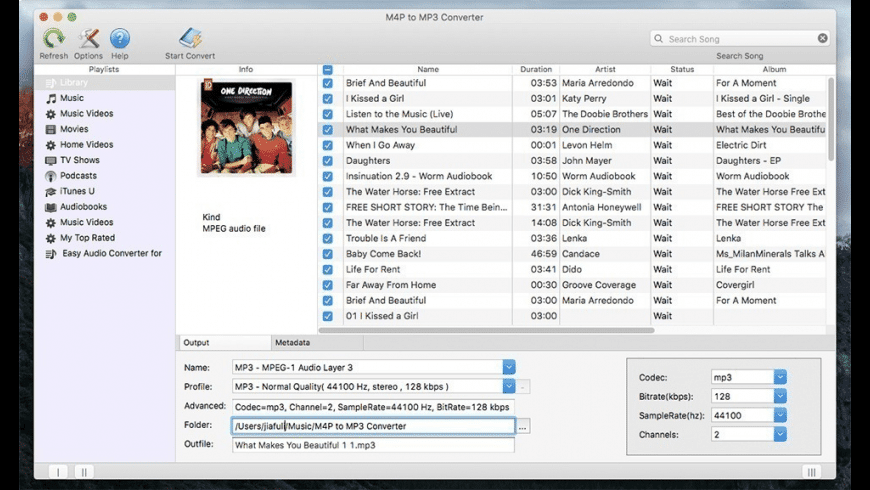Clear the Search Song field with X icon
870x490 pixels.
tap(822, 38)
